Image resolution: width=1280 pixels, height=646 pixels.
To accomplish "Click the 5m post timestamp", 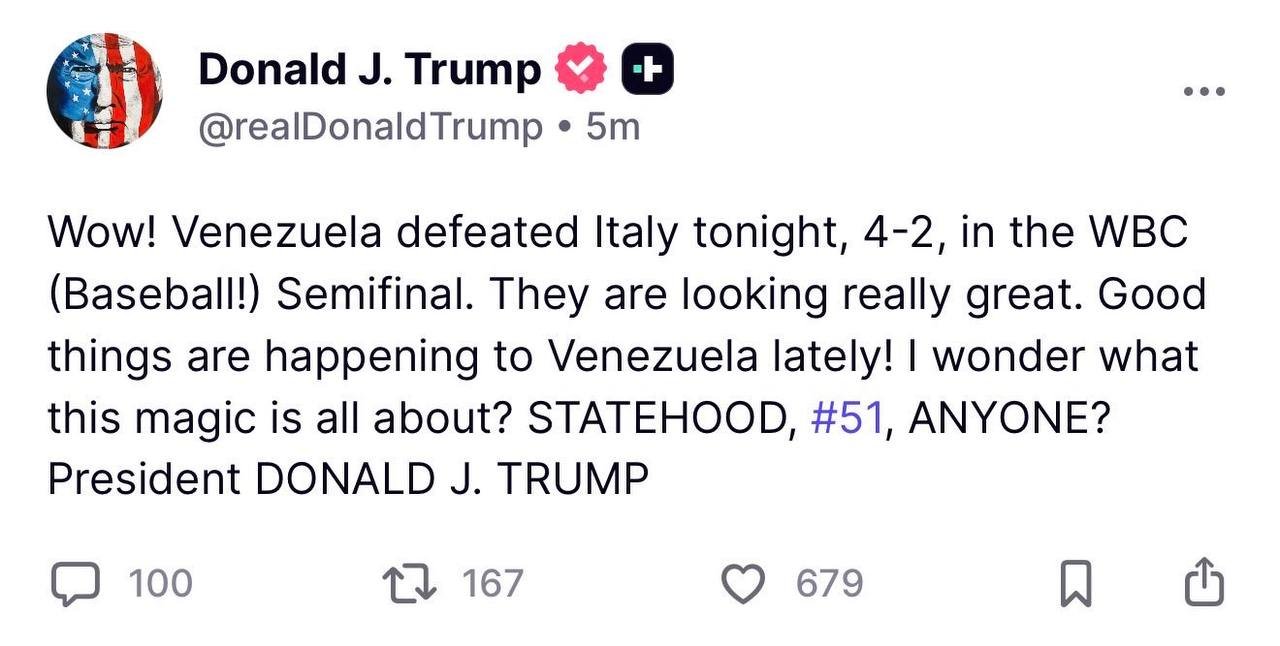I will pyautogui.click(x=613, y=128).
